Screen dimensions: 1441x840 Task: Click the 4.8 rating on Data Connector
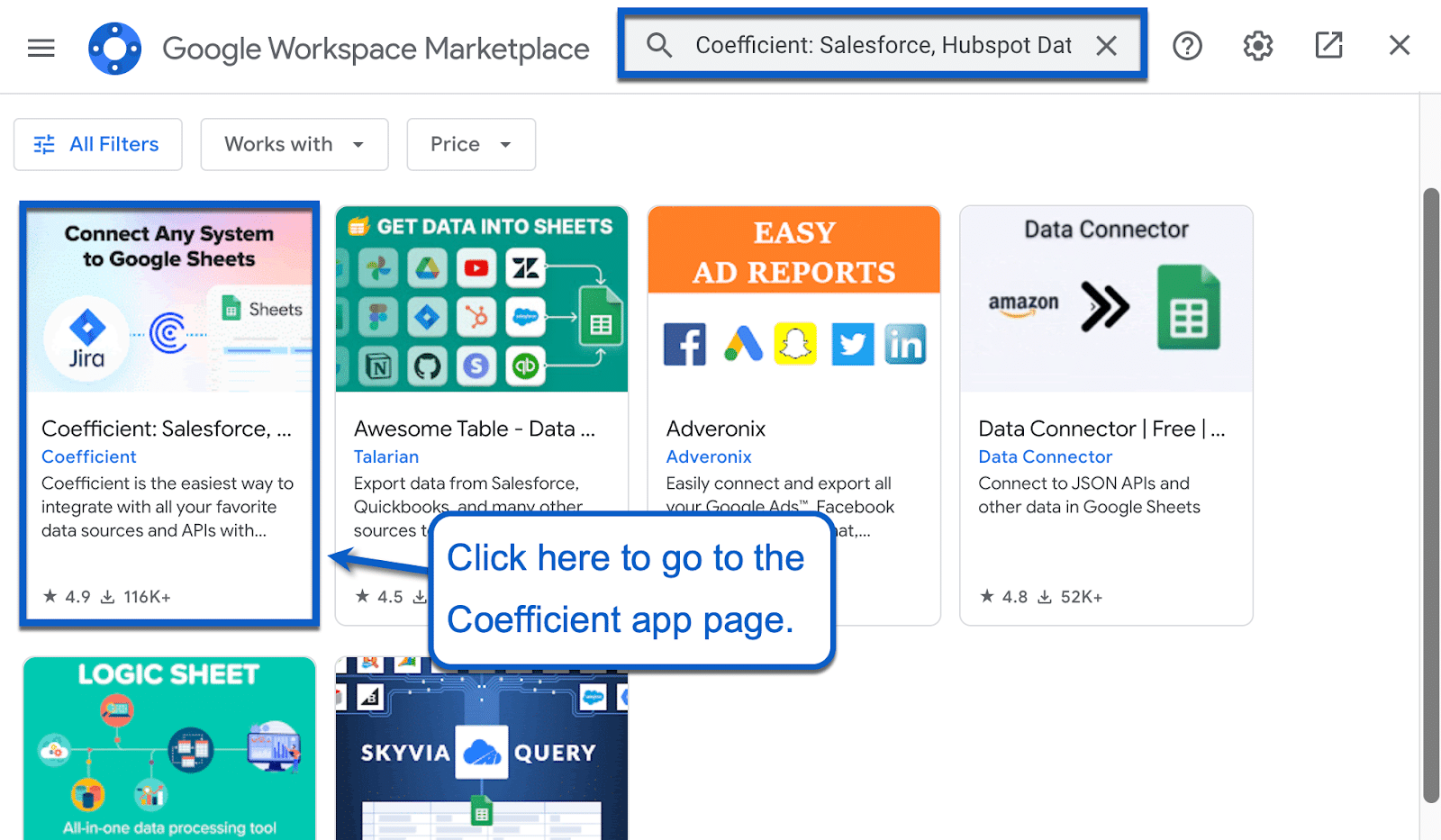pos(1004,596)
